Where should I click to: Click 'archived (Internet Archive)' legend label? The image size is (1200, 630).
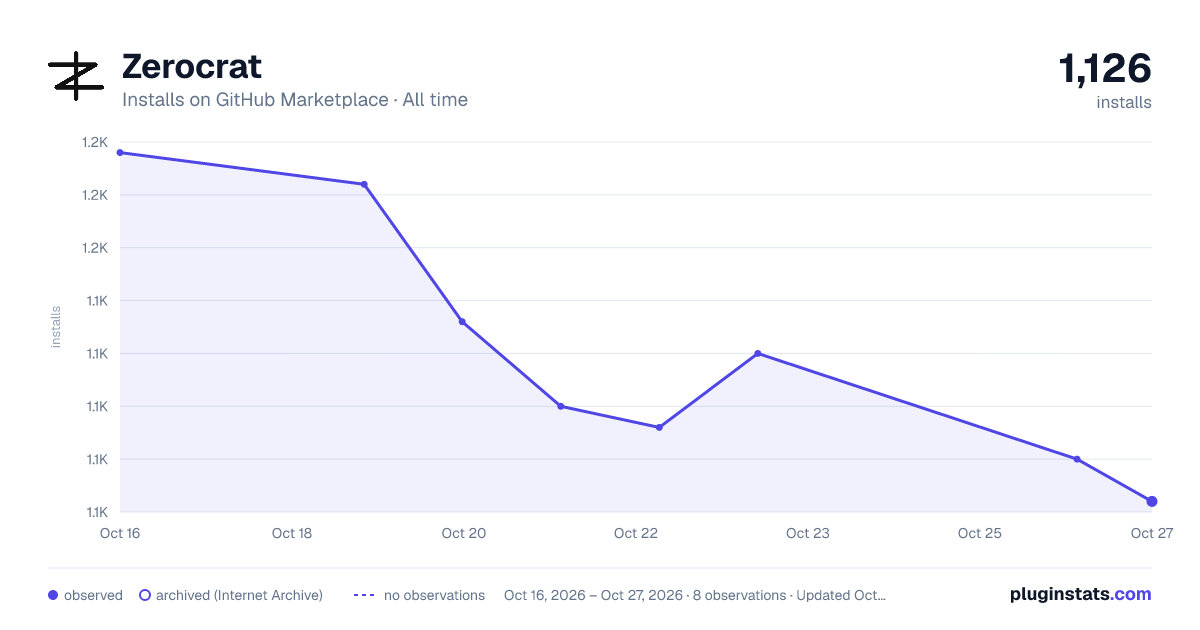point(239,595)
